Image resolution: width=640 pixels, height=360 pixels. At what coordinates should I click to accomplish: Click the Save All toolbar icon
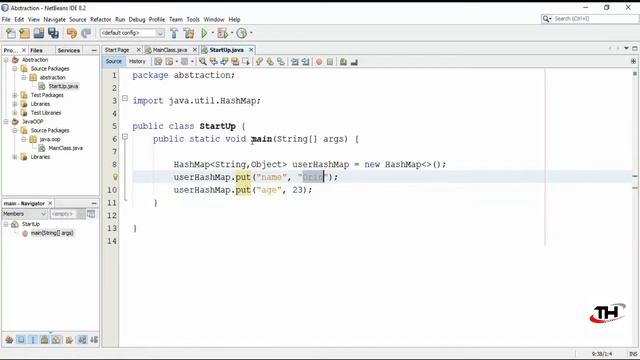click(x=53, y=33)
